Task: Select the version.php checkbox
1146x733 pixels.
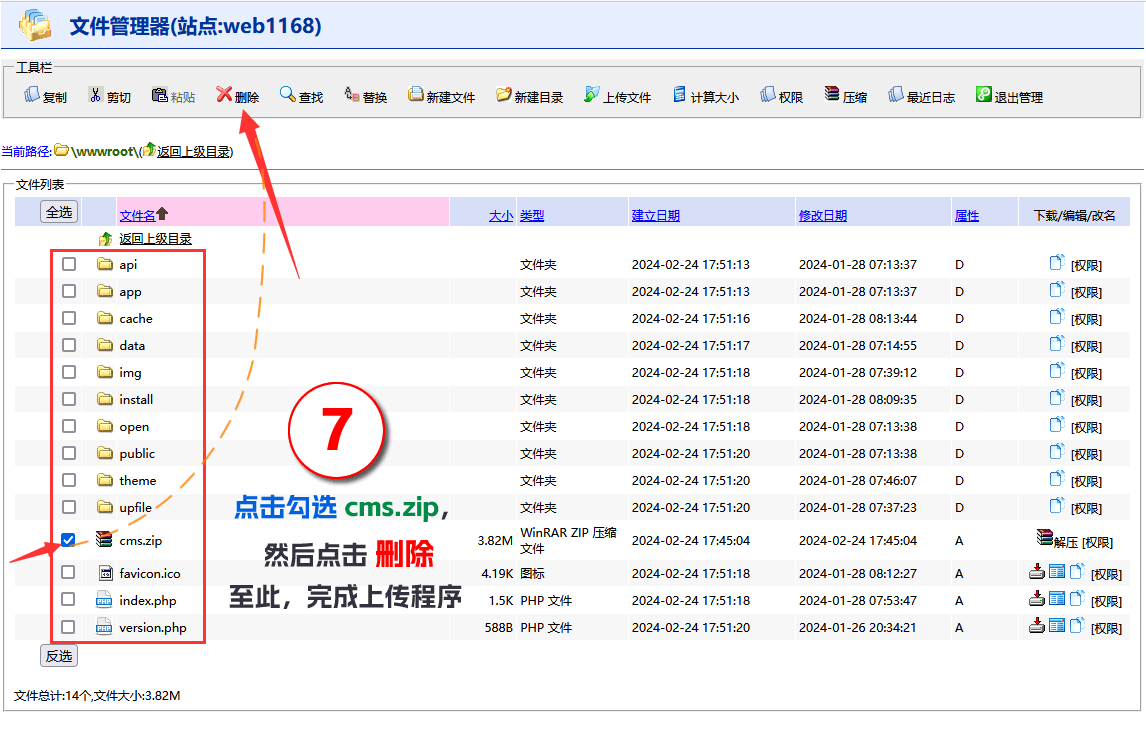Action: [68, 627]
